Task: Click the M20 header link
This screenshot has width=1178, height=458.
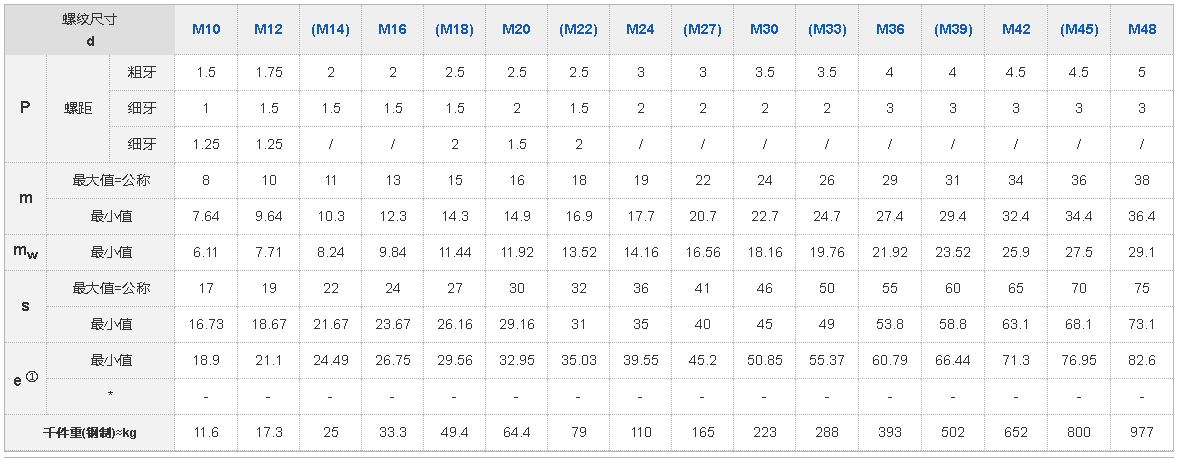Action: (516, 30)
